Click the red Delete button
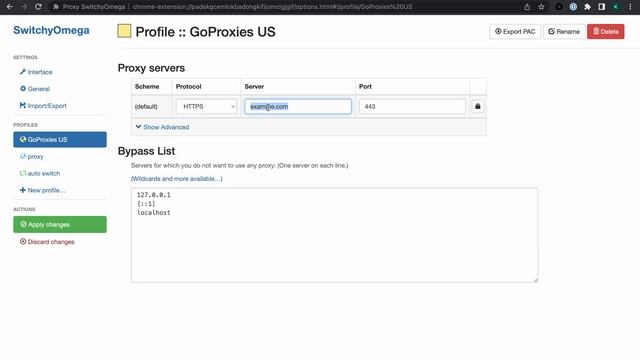Image resolution: width=640 pixels, height=360 pixels. pyautogui.click(x=606, y=31)
